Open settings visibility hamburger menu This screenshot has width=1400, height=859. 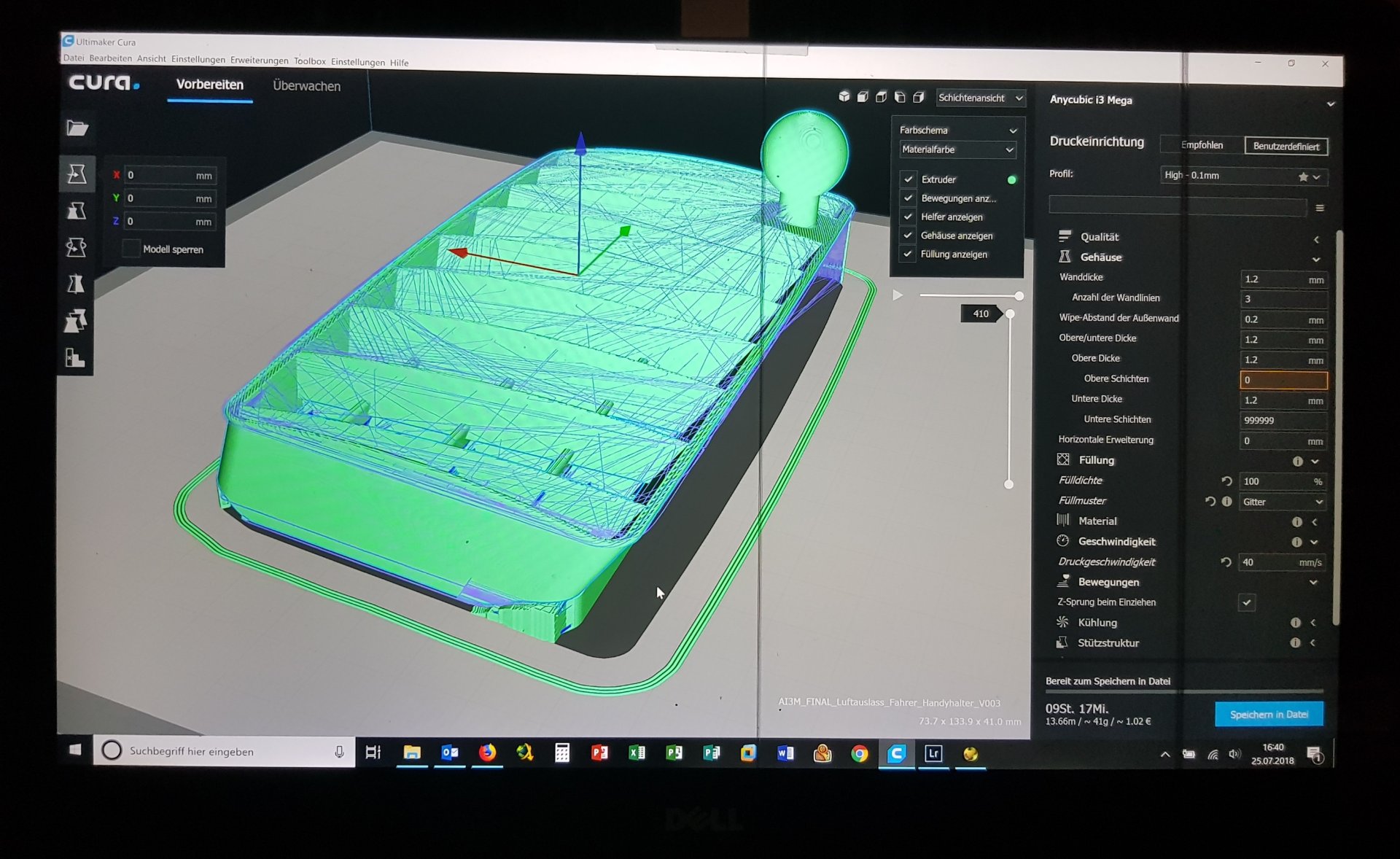coord(1320,208)
